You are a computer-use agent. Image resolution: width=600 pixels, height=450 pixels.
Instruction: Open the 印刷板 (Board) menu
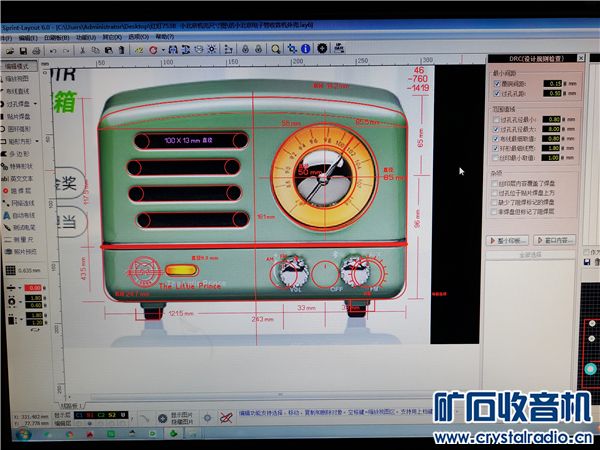coord(56,38)
